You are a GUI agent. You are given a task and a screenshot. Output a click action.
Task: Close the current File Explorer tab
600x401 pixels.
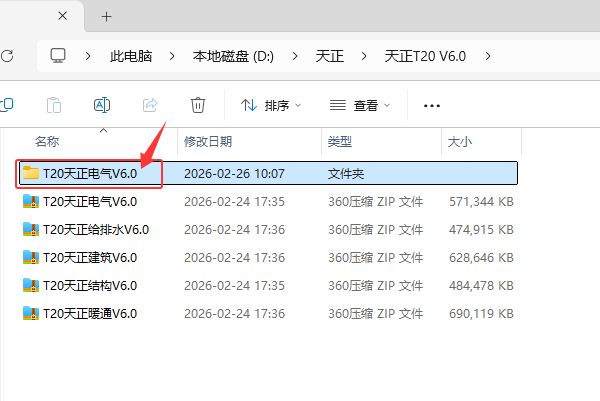62,16
